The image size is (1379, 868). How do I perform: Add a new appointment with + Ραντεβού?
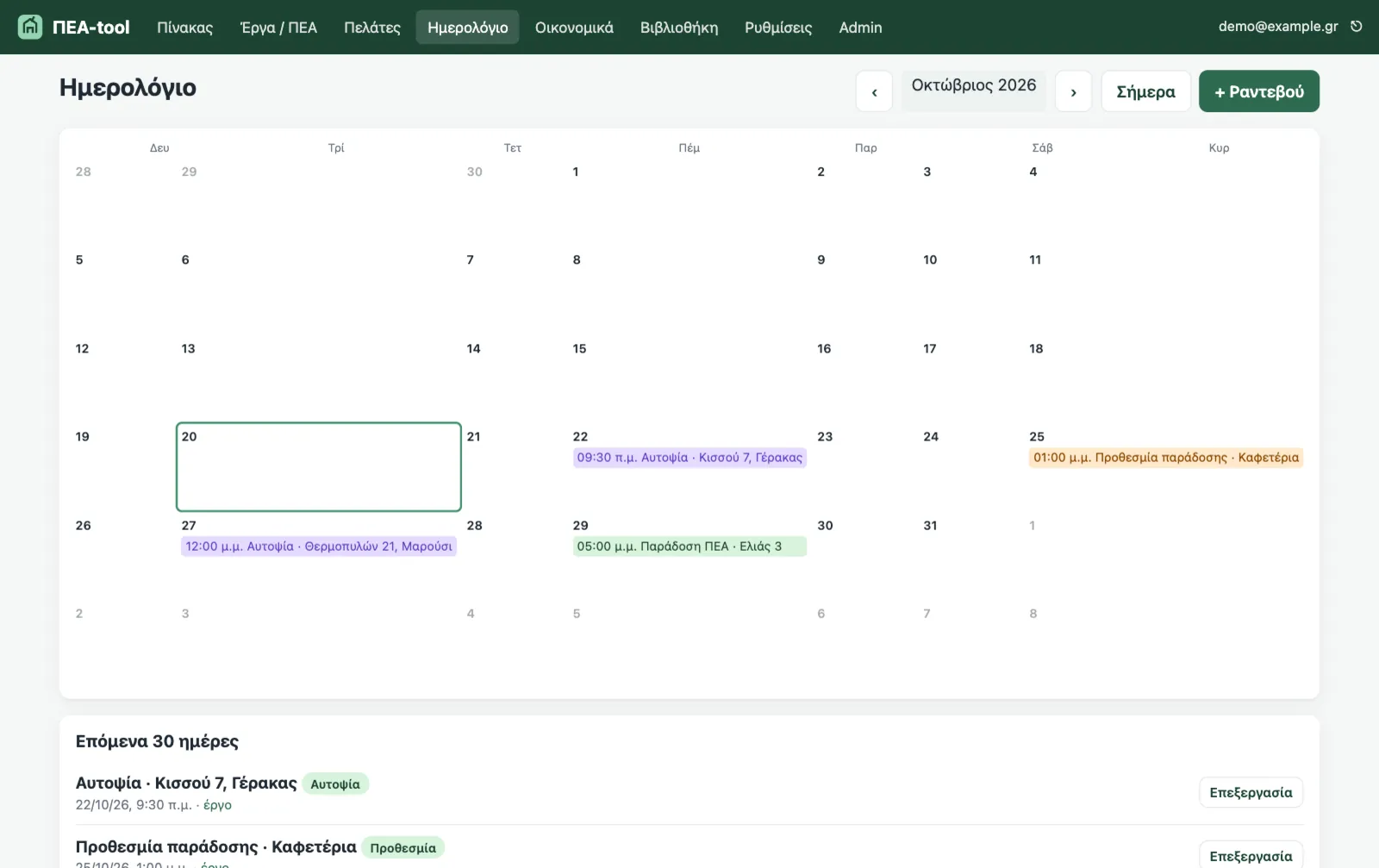1258,91
